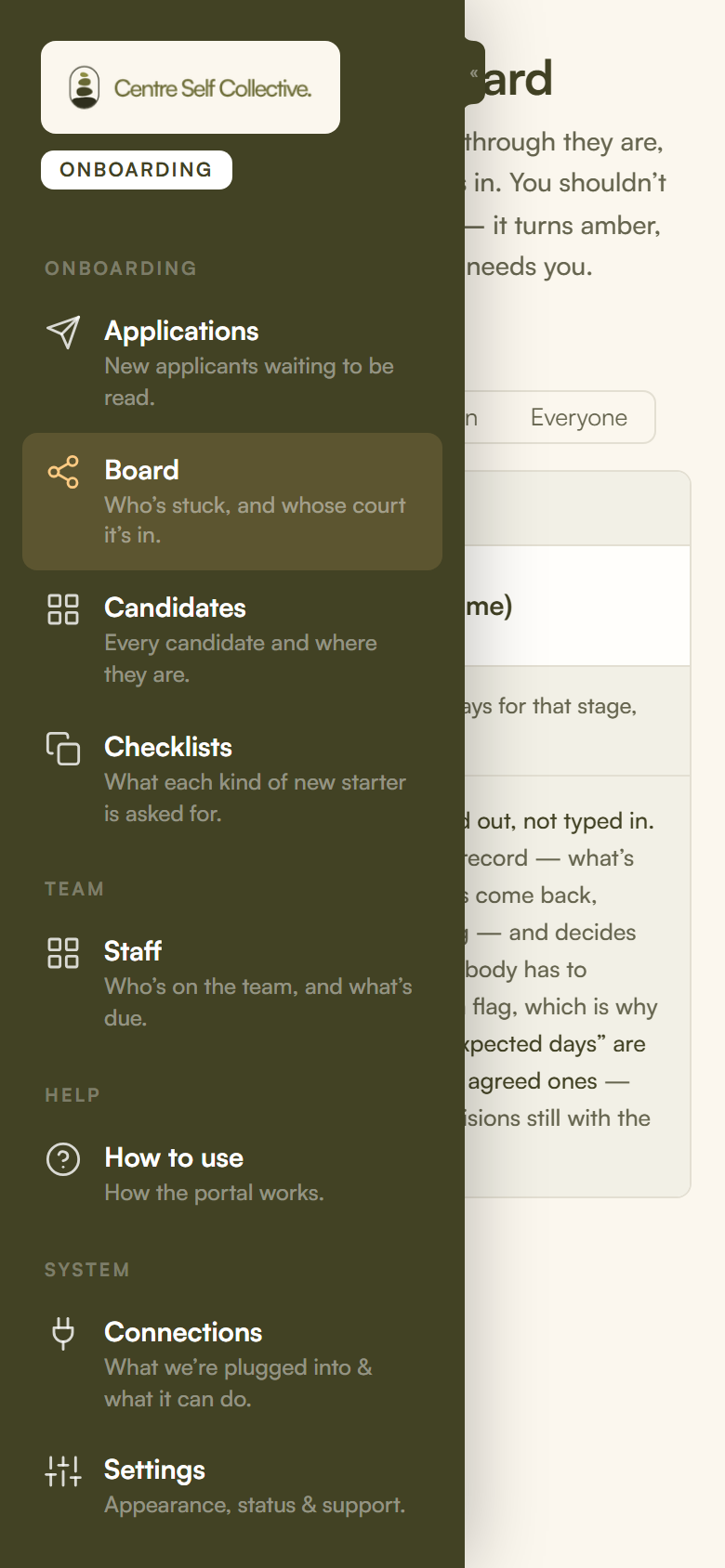Open the Staff team page

point(232,984)
